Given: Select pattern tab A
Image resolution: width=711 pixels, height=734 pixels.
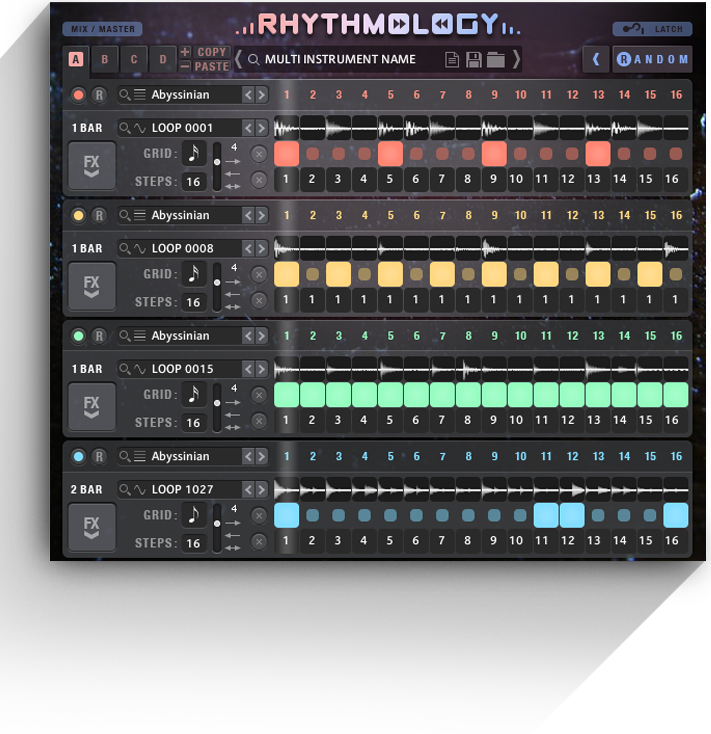Looking at the screenshot, I should [76, 59].
